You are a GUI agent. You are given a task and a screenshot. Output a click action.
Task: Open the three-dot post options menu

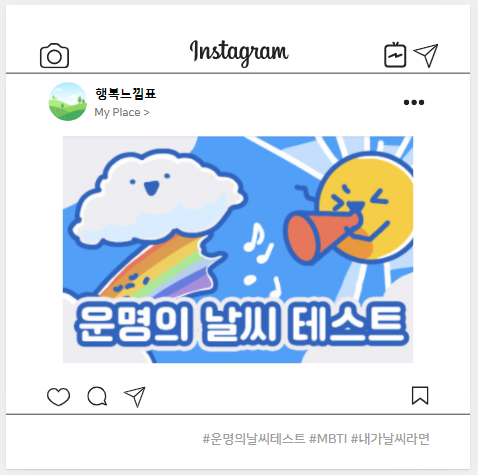tap(414, 102)
